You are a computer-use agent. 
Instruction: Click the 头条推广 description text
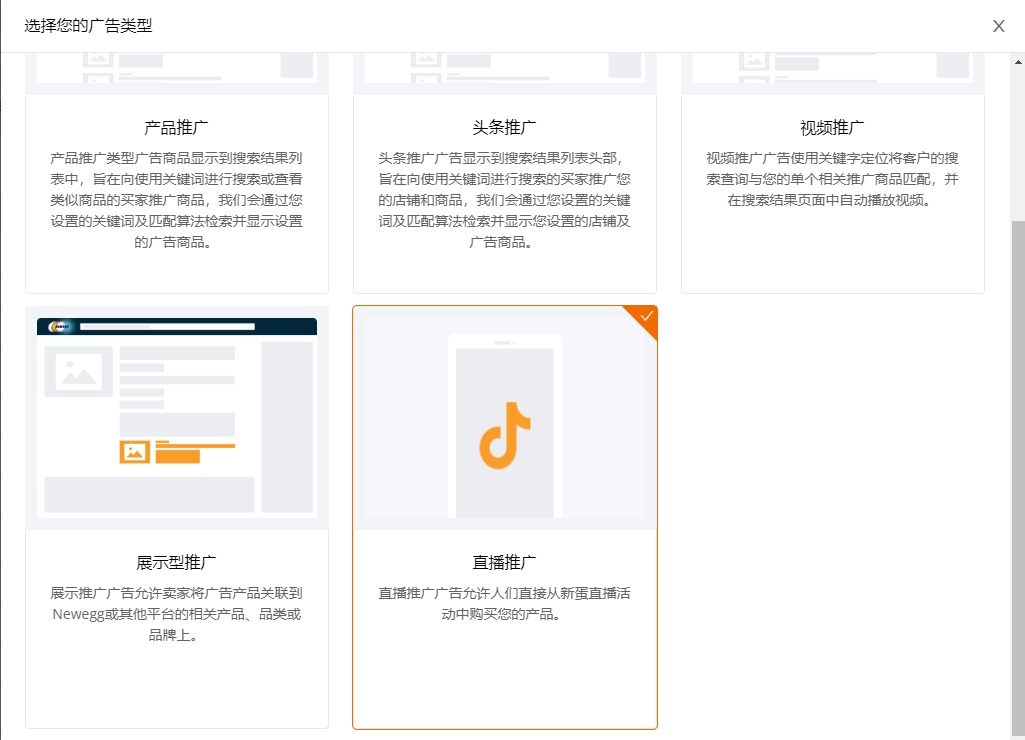coord(505,200)
